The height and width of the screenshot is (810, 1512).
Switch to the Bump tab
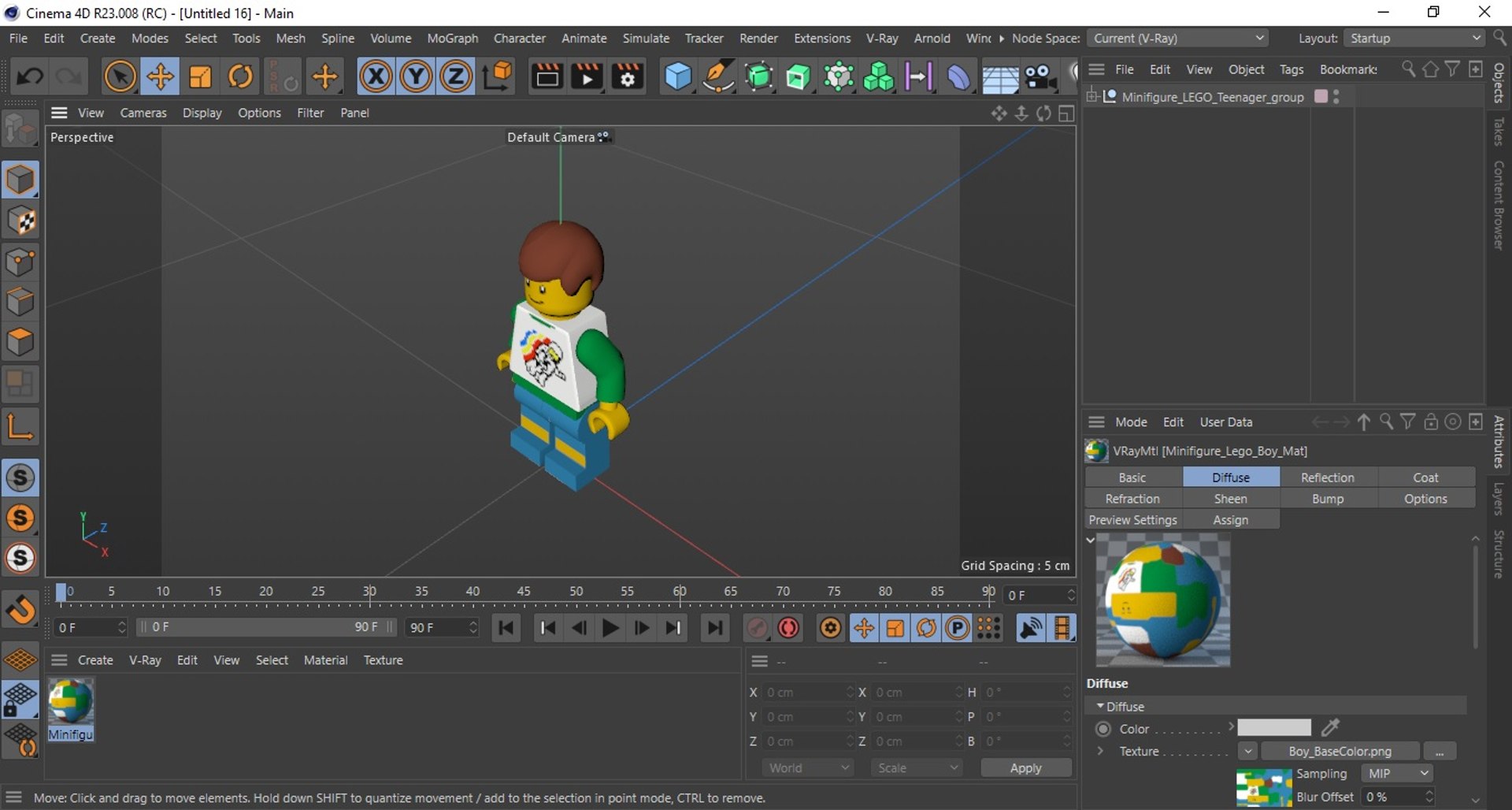(x=1328, y=499)
